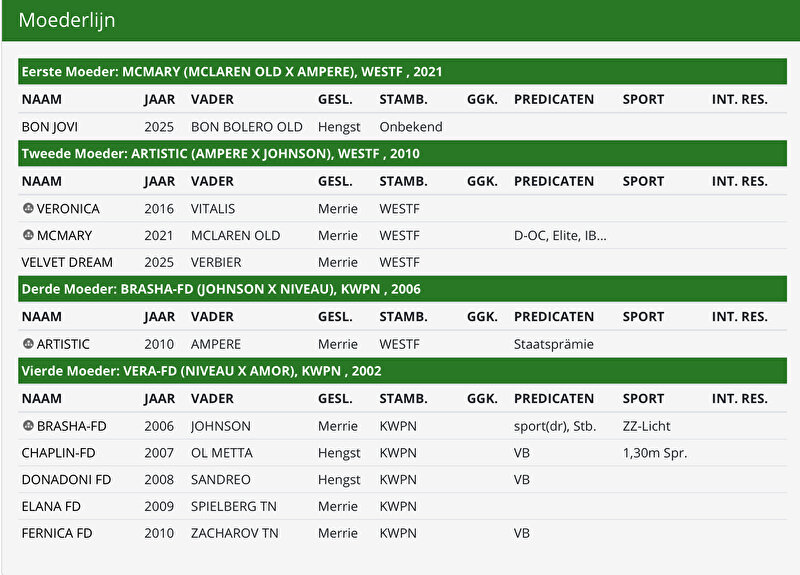Click the icon beside BRASHA-FD in the offspring list
The image size is (800, 575).
point(28,426)
